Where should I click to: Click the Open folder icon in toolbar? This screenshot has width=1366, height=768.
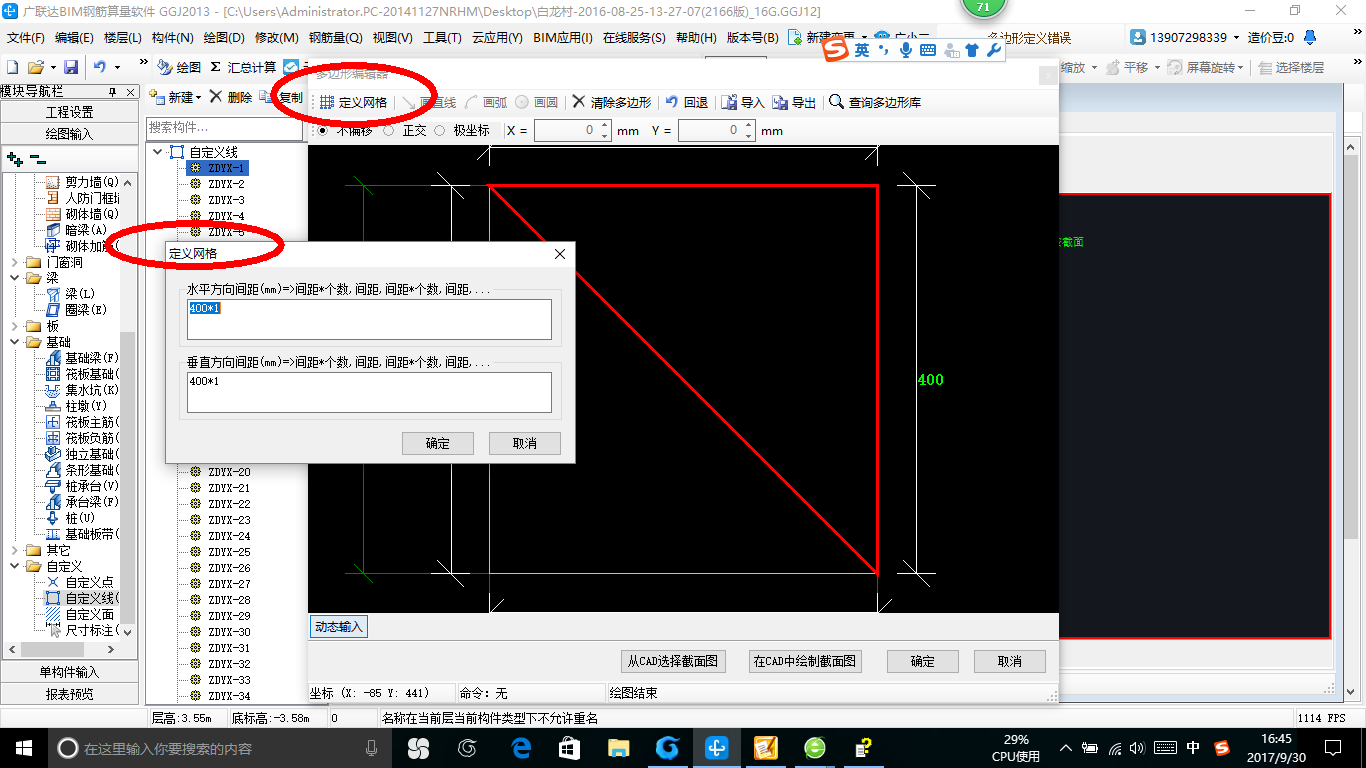[x=36, y=67]
